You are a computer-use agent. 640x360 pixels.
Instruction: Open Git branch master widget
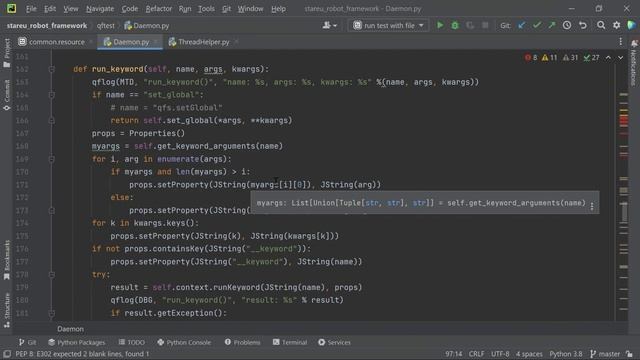point(605,354)
